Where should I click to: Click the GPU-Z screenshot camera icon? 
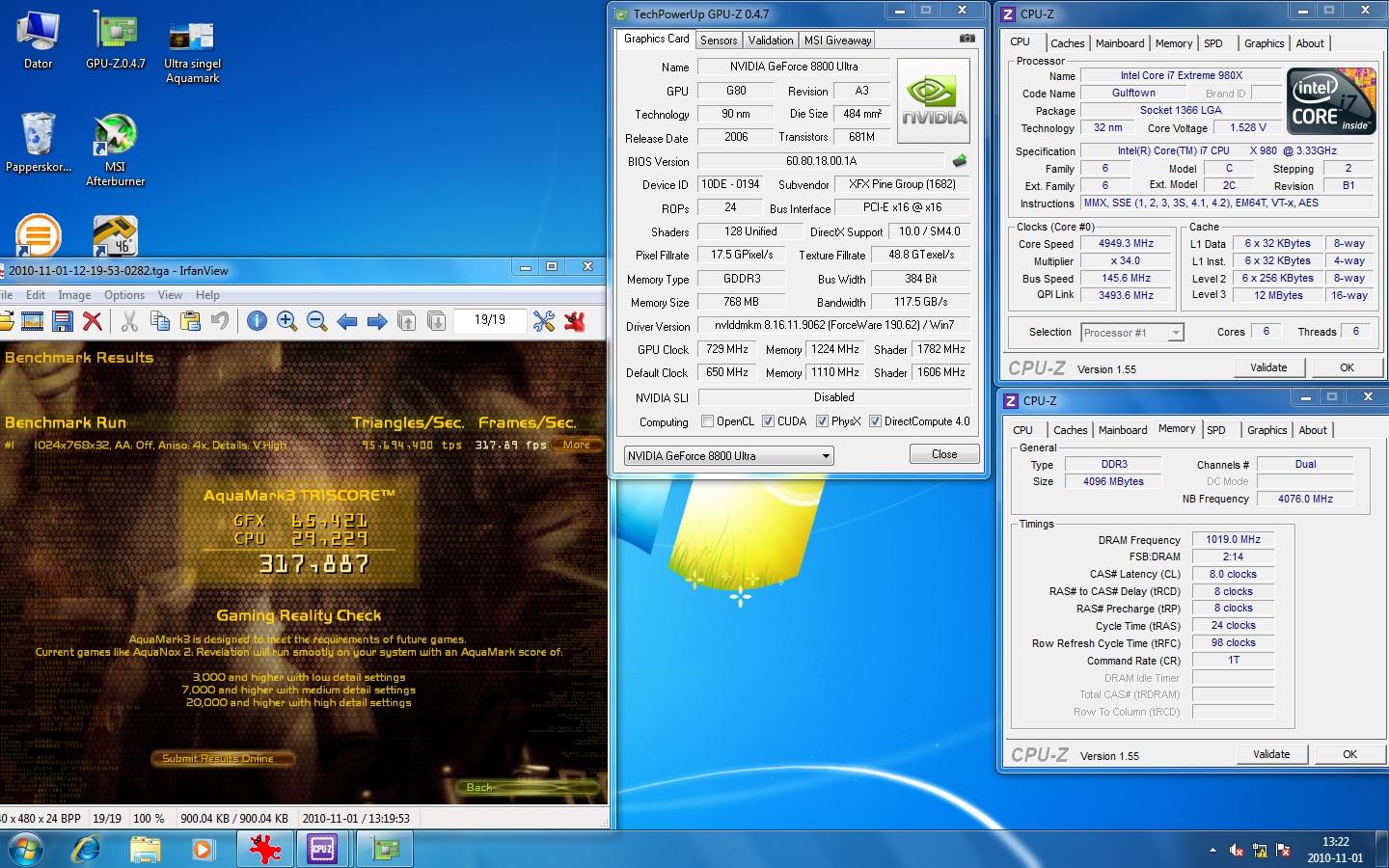pyautogui.click(x=967, y=39)
